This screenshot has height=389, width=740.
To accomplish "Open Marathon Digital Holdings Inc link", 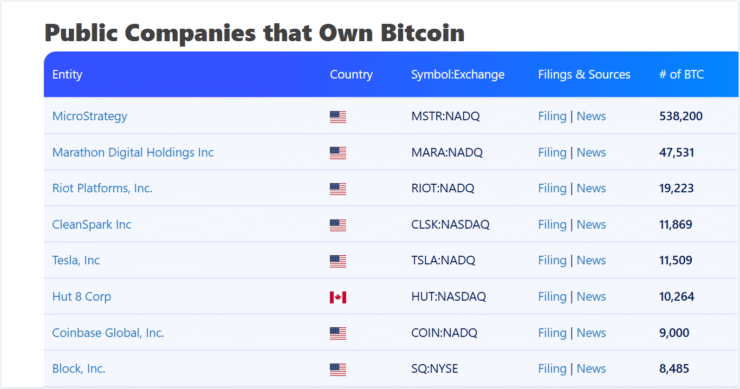I will [x=133, y=152].
